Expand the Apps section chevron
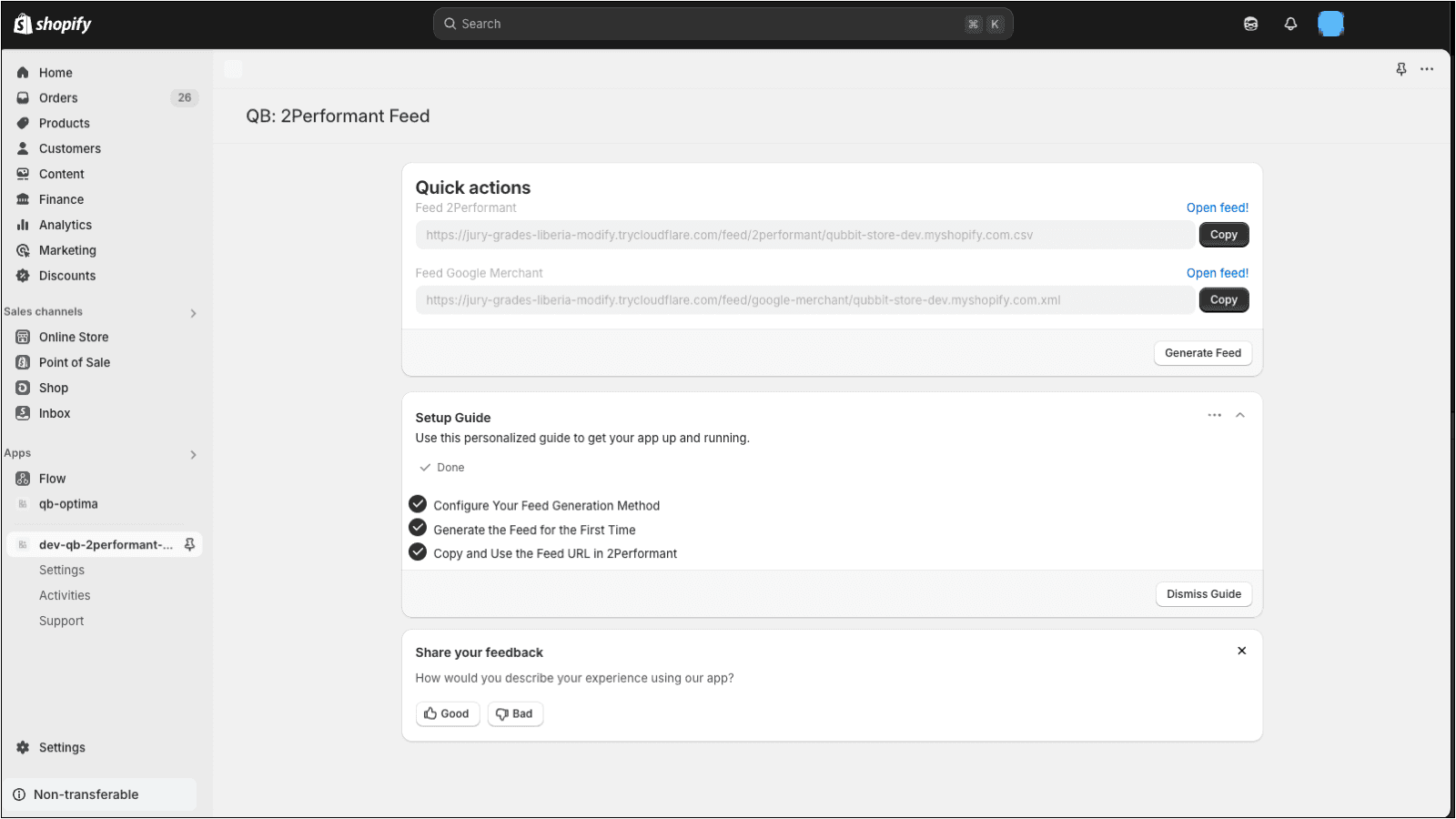 coord(193,454)
